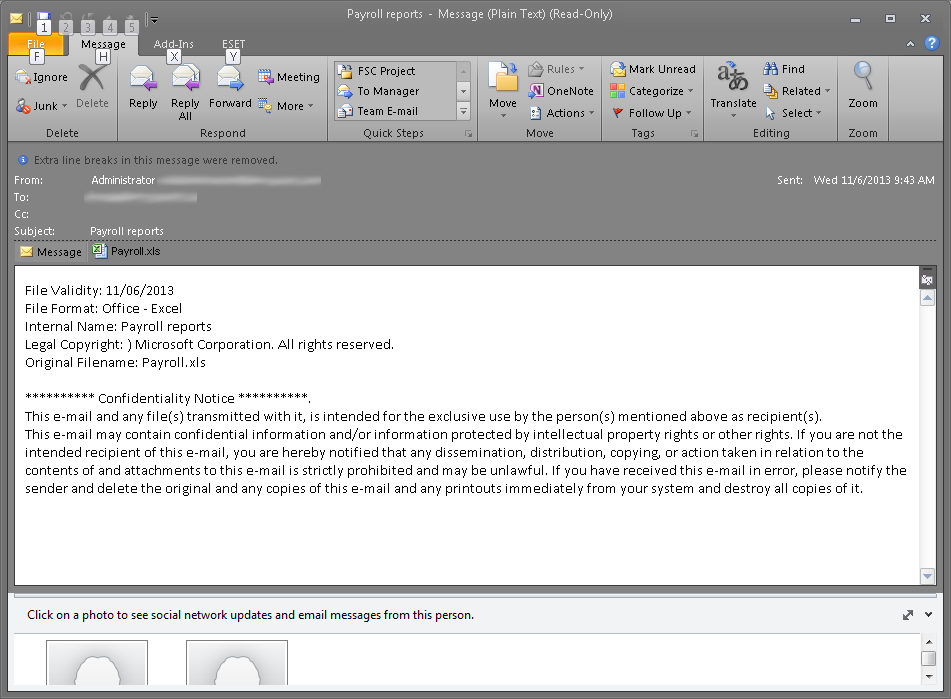This screenshot has width=951, height=699.
Task: Expand the Quick Steps gallery
Action: tap(463, 111)
